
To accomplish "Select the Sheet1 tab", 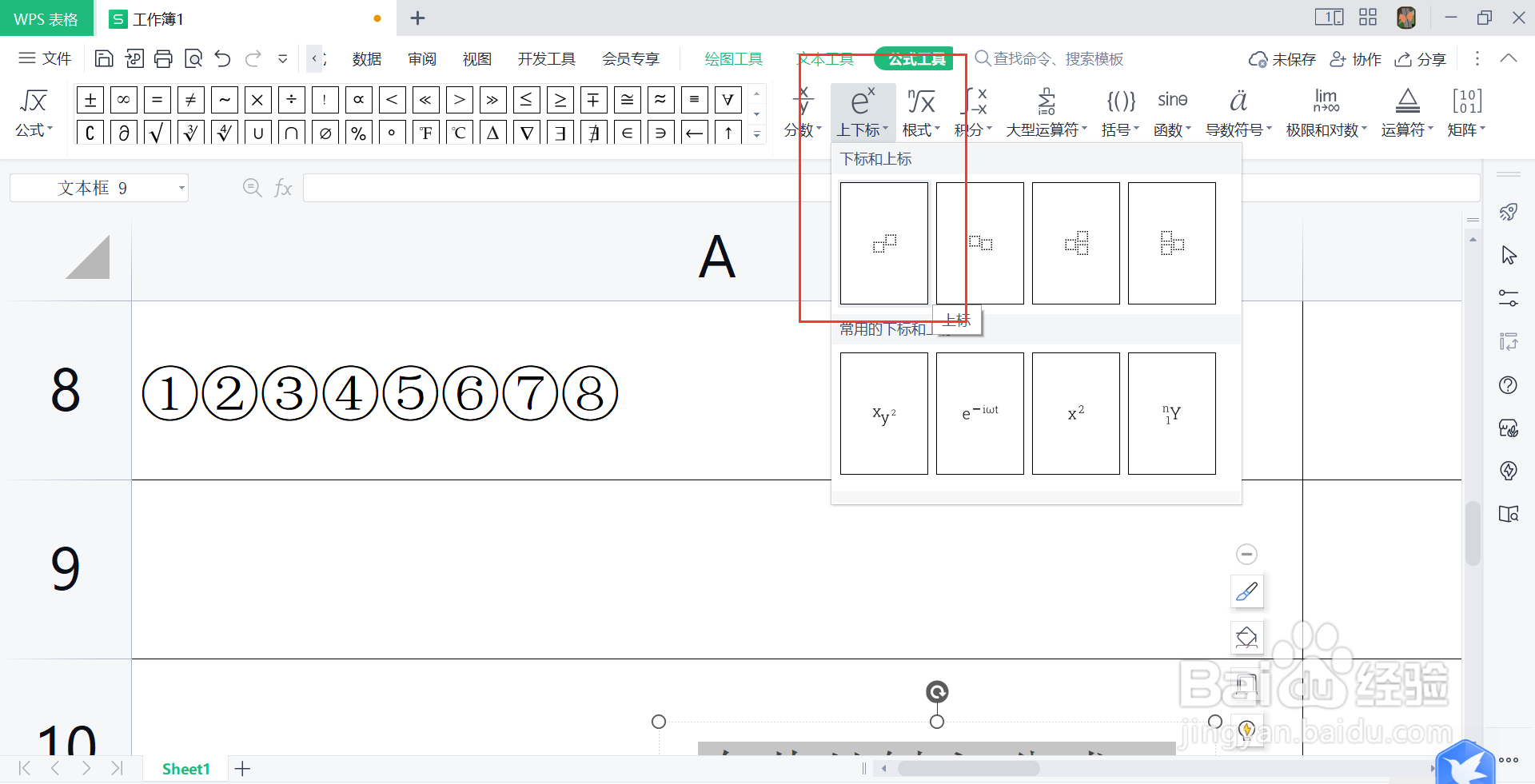I will click(185, 769).
